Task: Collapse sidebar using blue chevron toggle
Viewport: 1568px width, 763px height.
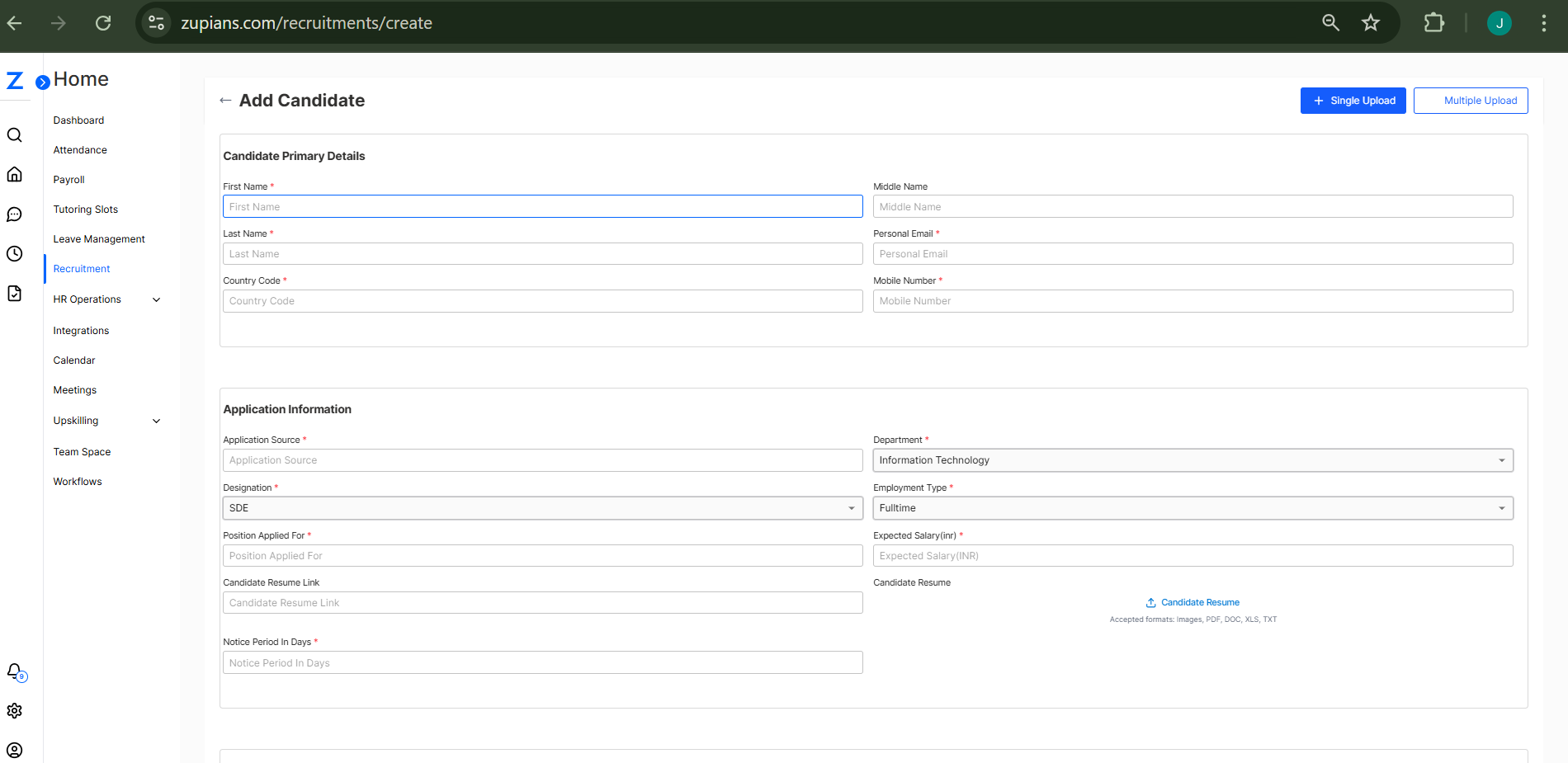Action: point(42,82)
